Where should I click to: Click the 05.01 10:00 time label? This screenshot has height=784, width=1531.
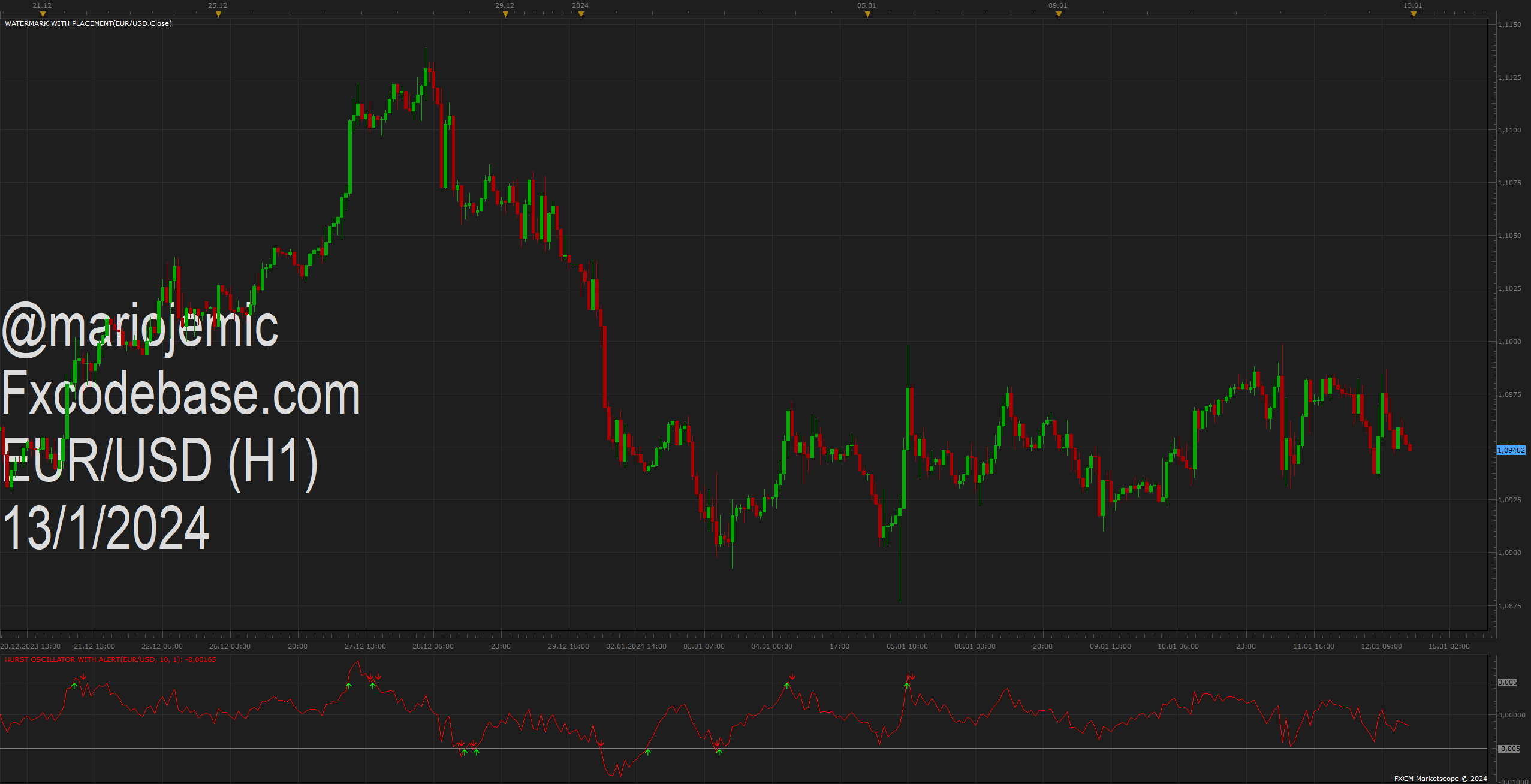tap(907, 646)
